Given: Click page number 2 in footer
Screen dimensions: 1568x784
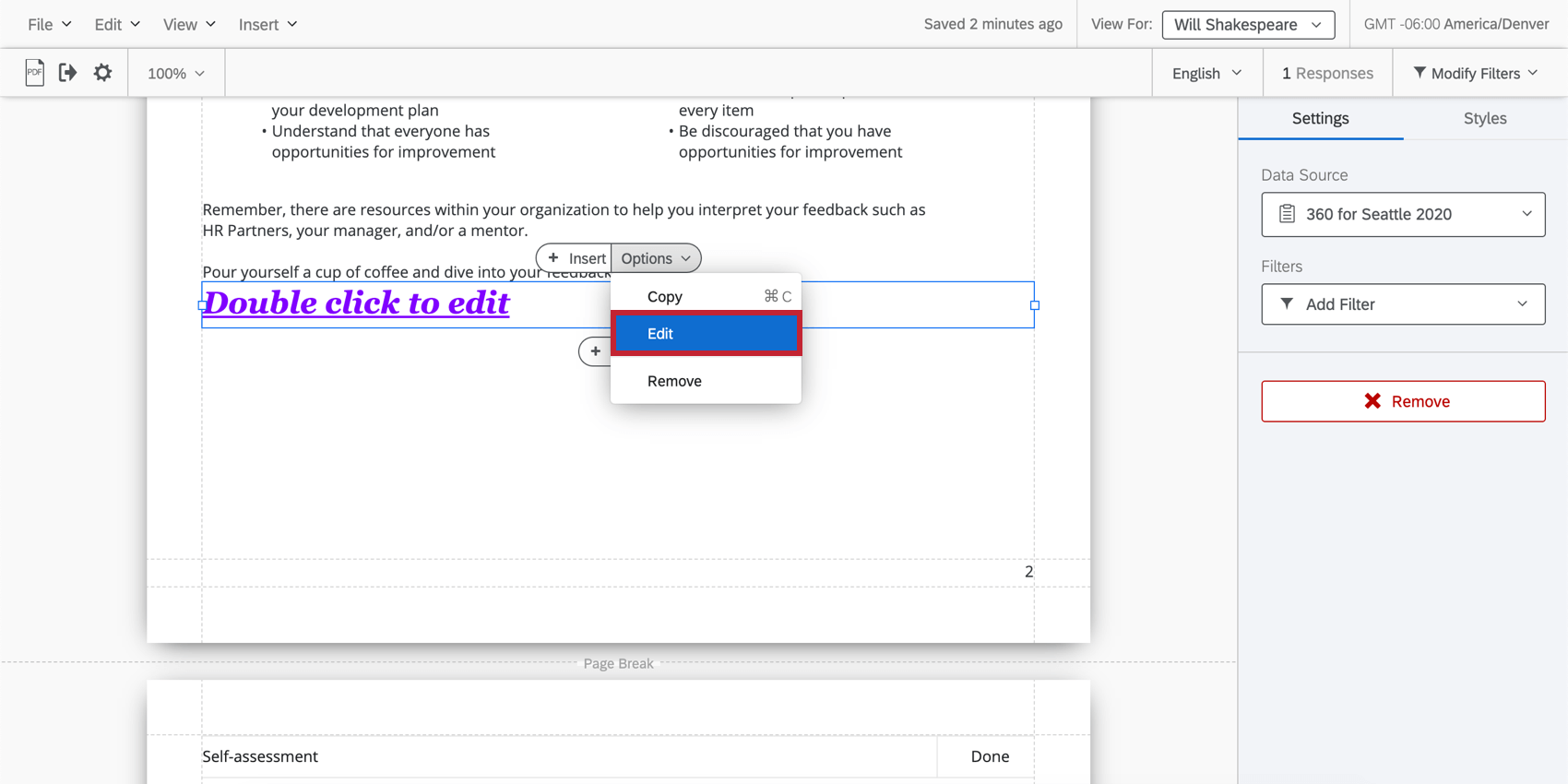Looking at the screenshot, I should click(x=1028, y=572).
